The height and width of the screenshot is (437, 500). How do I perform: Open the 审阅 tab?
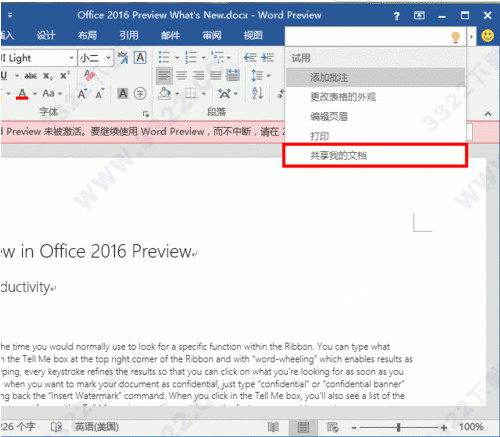point(212,35)
